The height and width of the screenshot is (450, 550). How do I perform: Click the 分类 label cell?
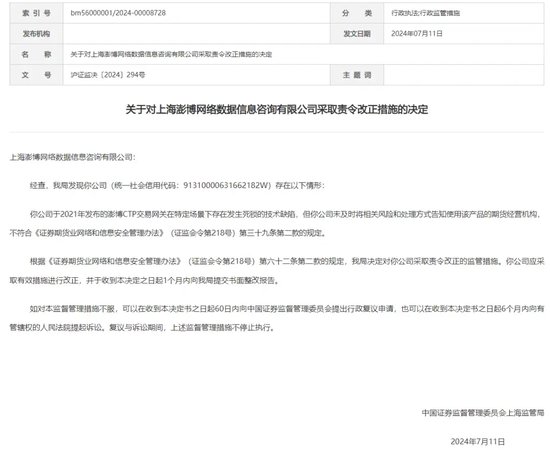(357, 13)
